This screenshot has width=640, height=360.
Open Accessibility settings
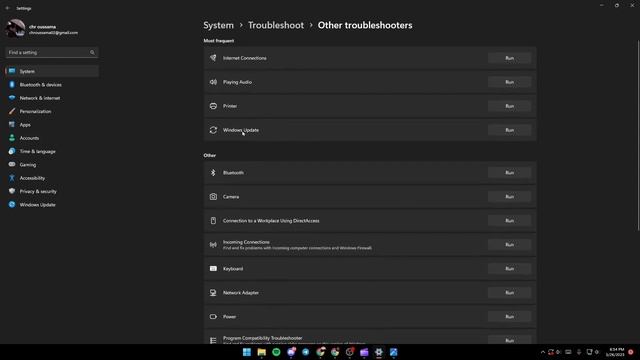tap(52, 178)
